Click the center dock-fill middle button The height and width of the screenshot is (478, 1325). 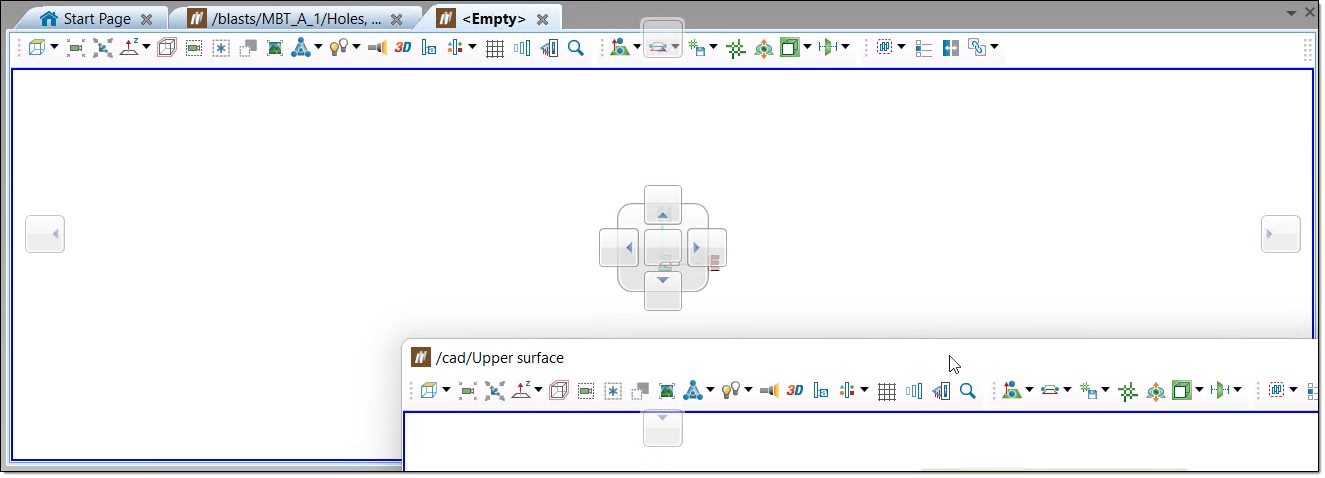[x=662, y=247]
